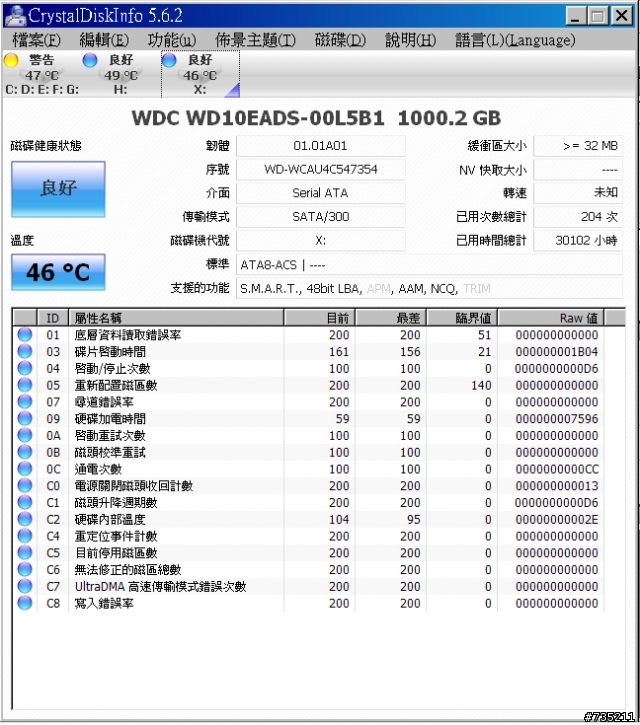Viewport: 640px width, 725px height.
Task: Click the blue status icon for X: drive
Action: [x=169, y=60]
